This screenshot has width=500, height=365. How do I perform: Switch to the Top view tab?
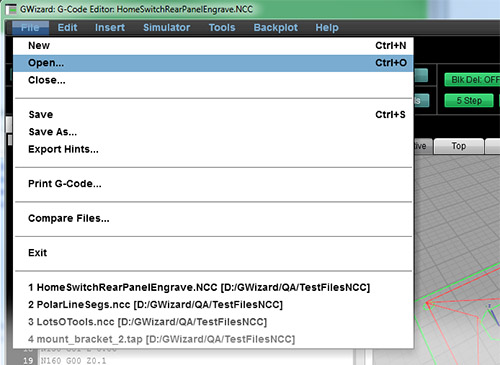tap(459, 146)
